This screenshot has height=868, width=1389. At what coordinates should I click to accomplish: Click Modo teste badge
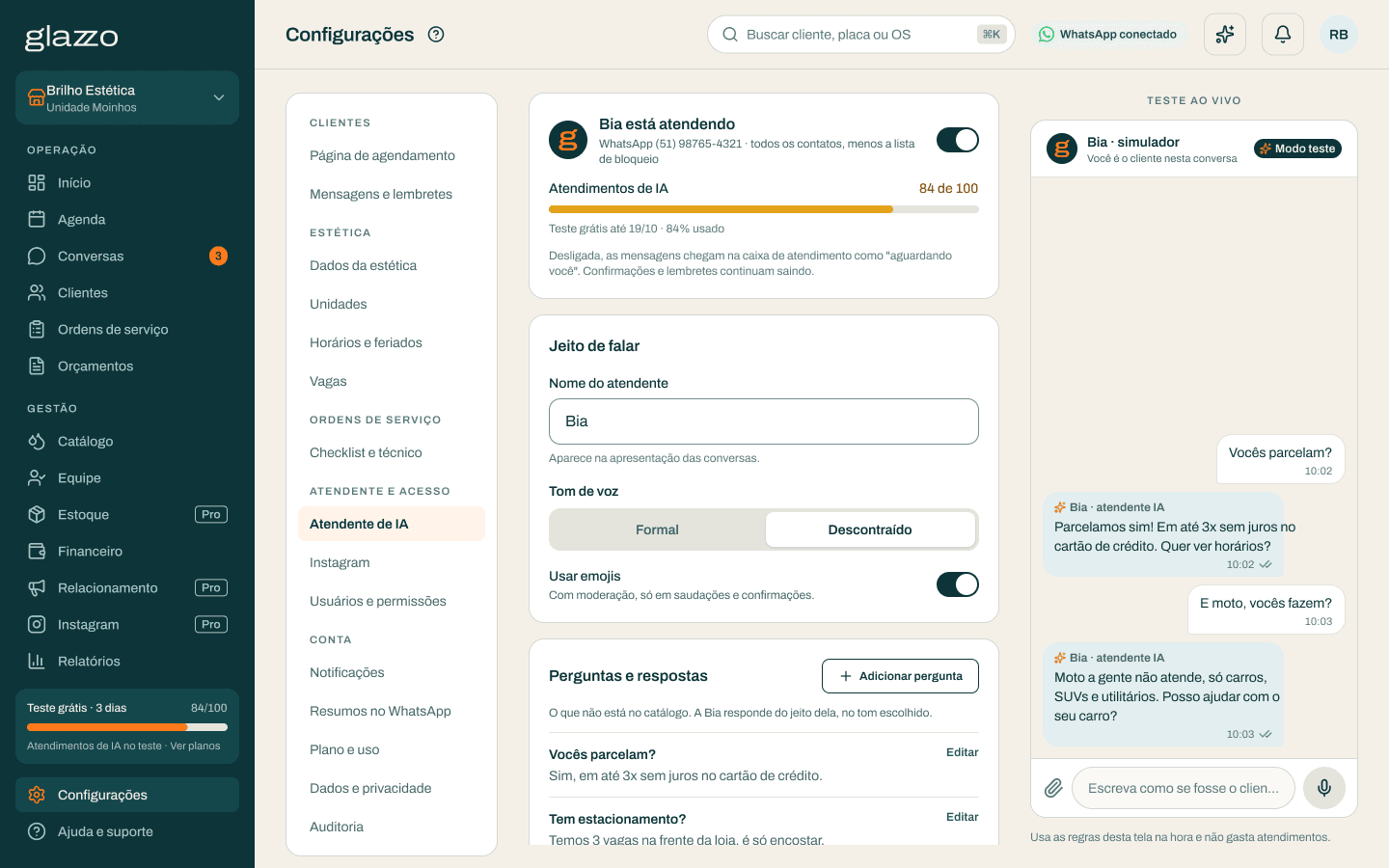click(1297, 149)
